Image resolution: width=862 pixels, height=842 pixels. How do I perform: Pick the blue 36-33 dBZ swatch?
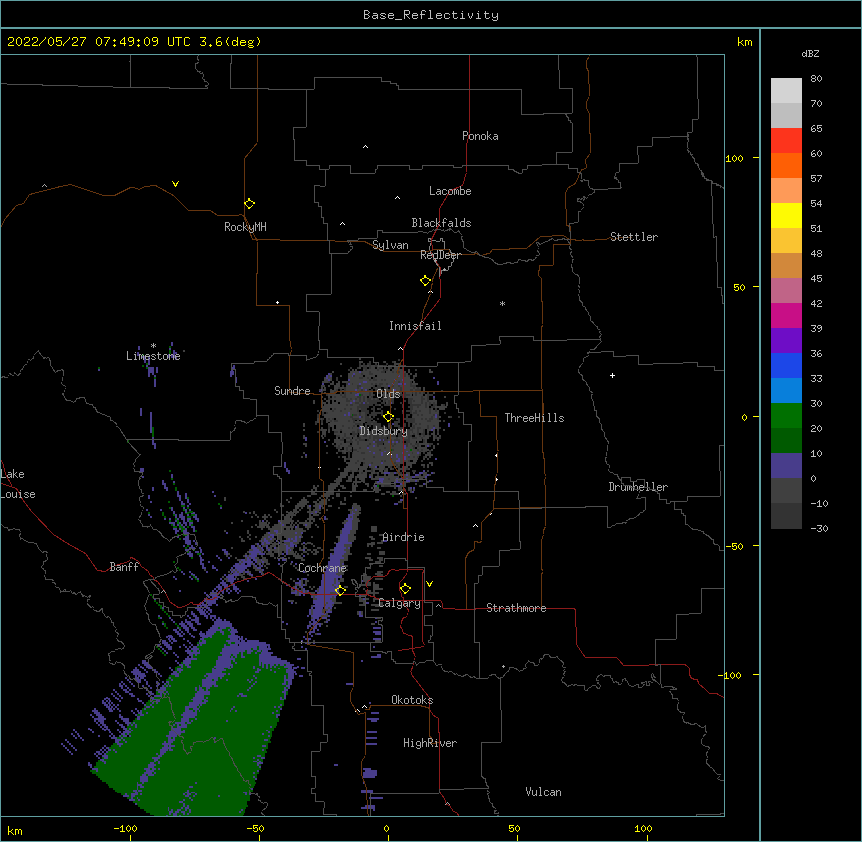click(x=786, y=365)
